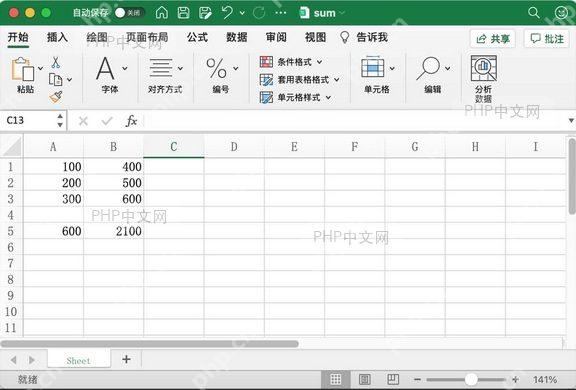Click the zoom slider handle
This screenshot has width=576, height=390.
coord(471,379)
